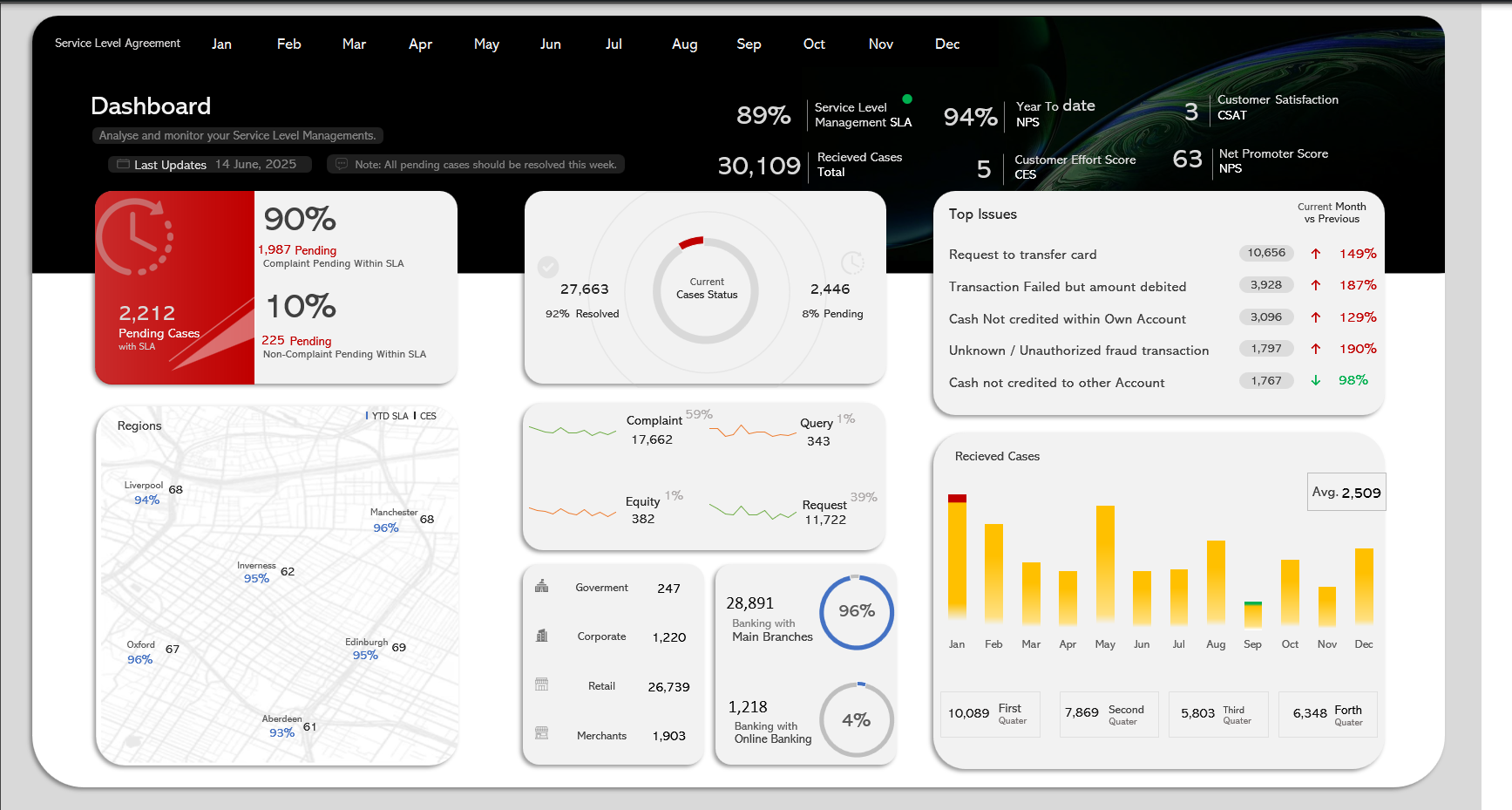Click the calendar icon beside Last Updates
Viewport: 1512px width, 810px height.
(x=123, y=164)
